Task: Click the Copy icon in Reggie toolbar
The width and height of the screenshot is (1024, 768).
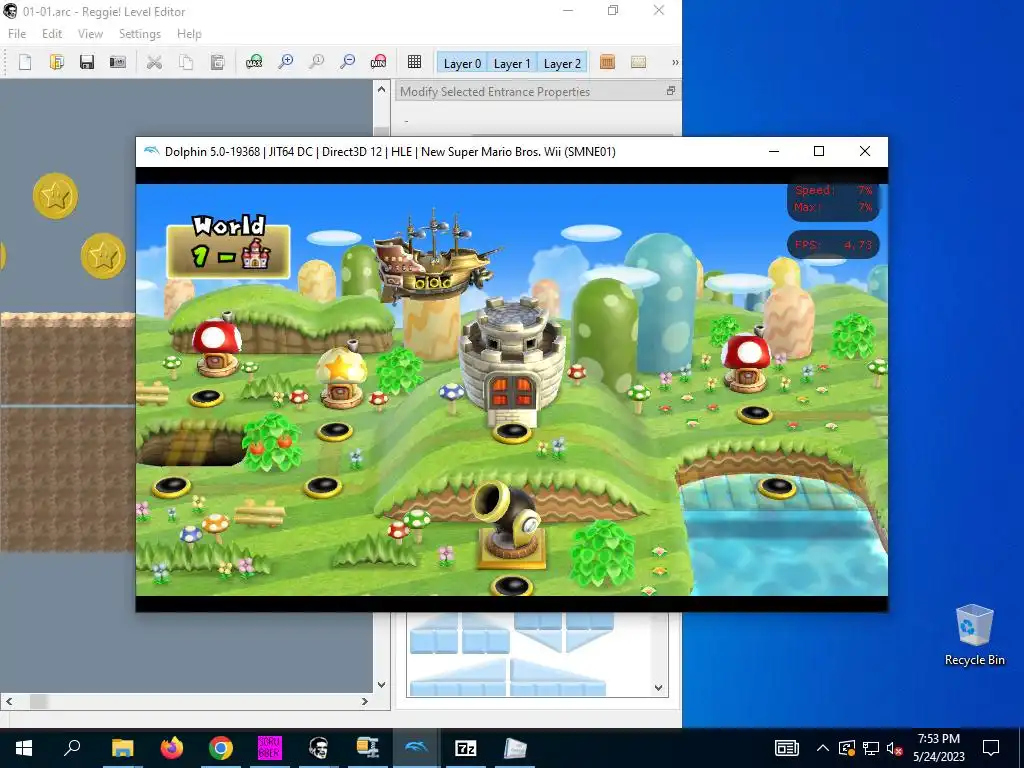Action: click(186, 62)
